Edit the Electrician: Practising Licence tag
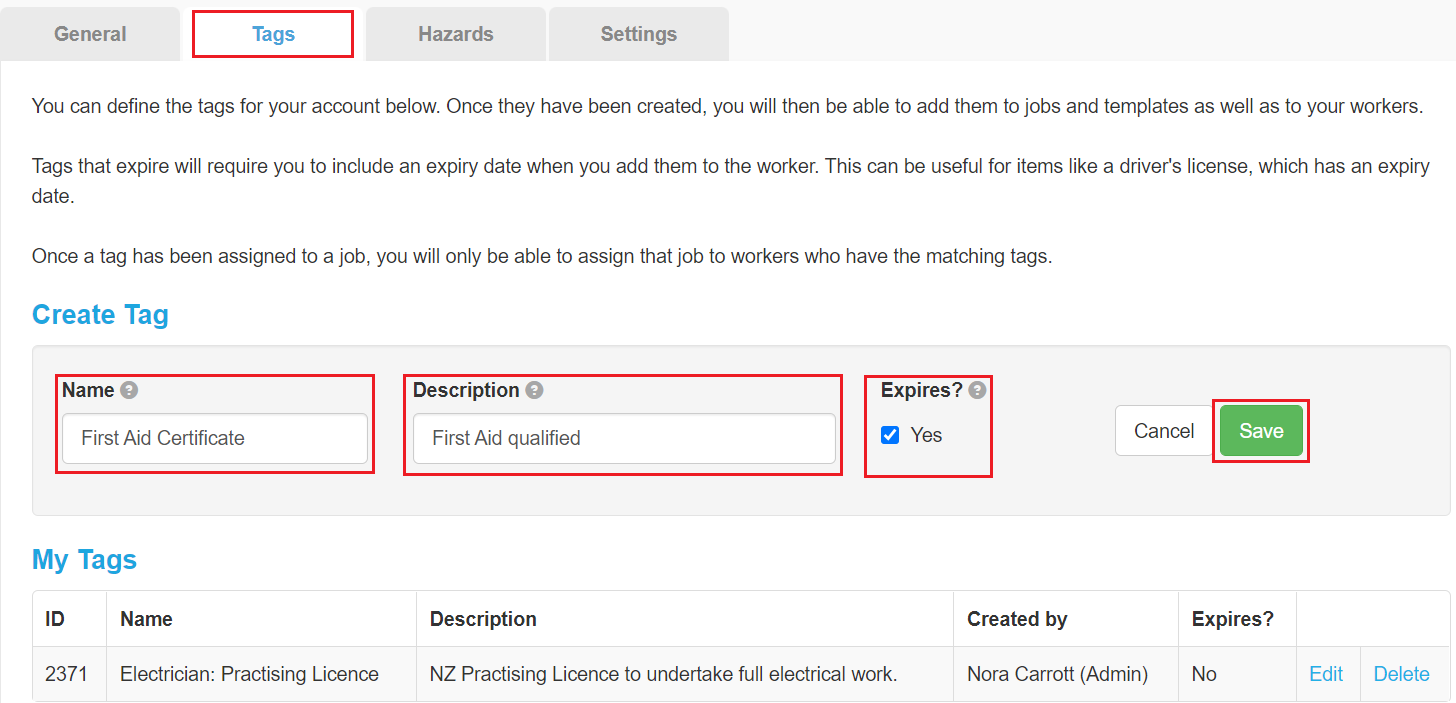The image size is (1456, 703). coord(1326,674)
